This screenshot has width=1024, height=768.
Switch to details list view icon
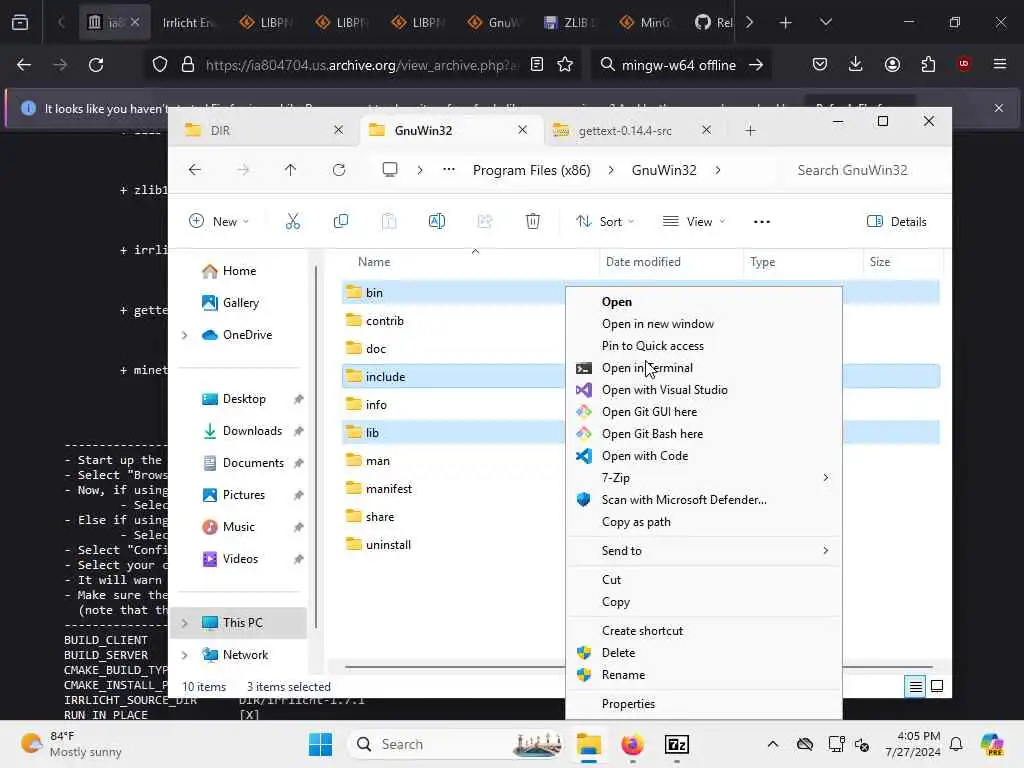(x=915, y=686)
